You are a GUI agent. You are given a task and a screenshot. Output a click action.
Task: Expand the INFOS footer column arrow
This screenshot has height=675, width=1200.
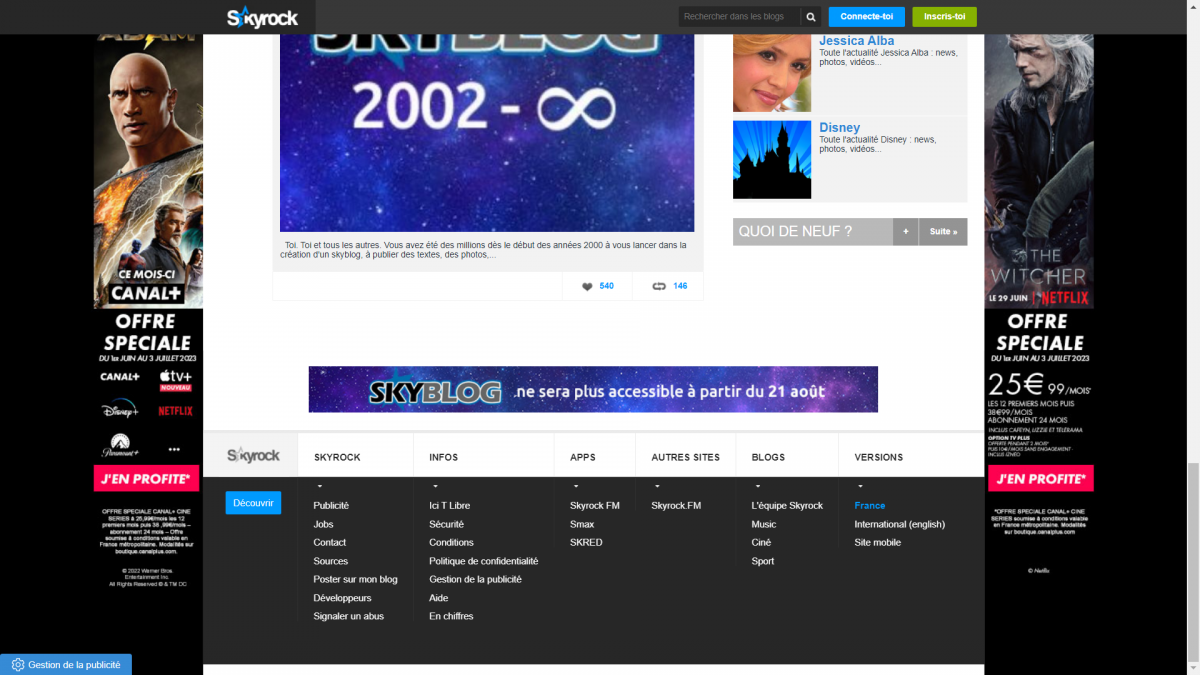tap(434, 487)
